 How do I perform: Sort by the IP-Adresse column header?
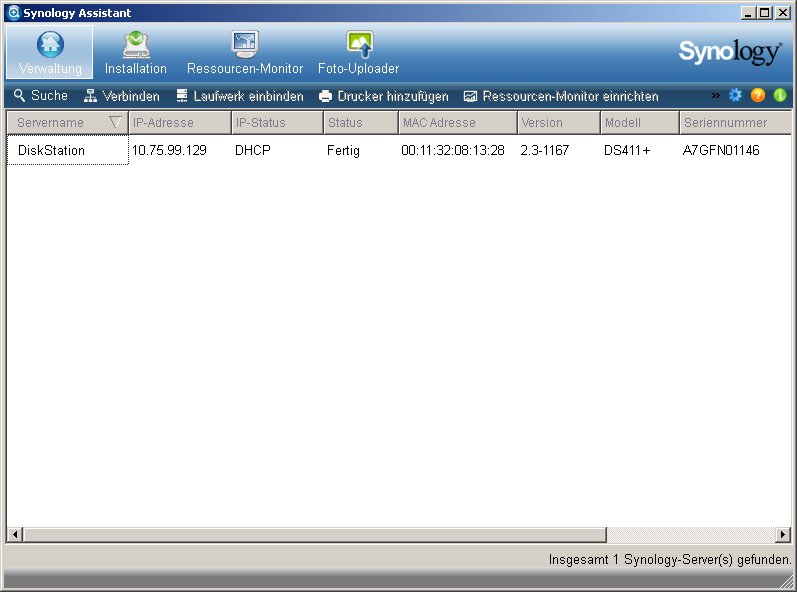point(180,122)
